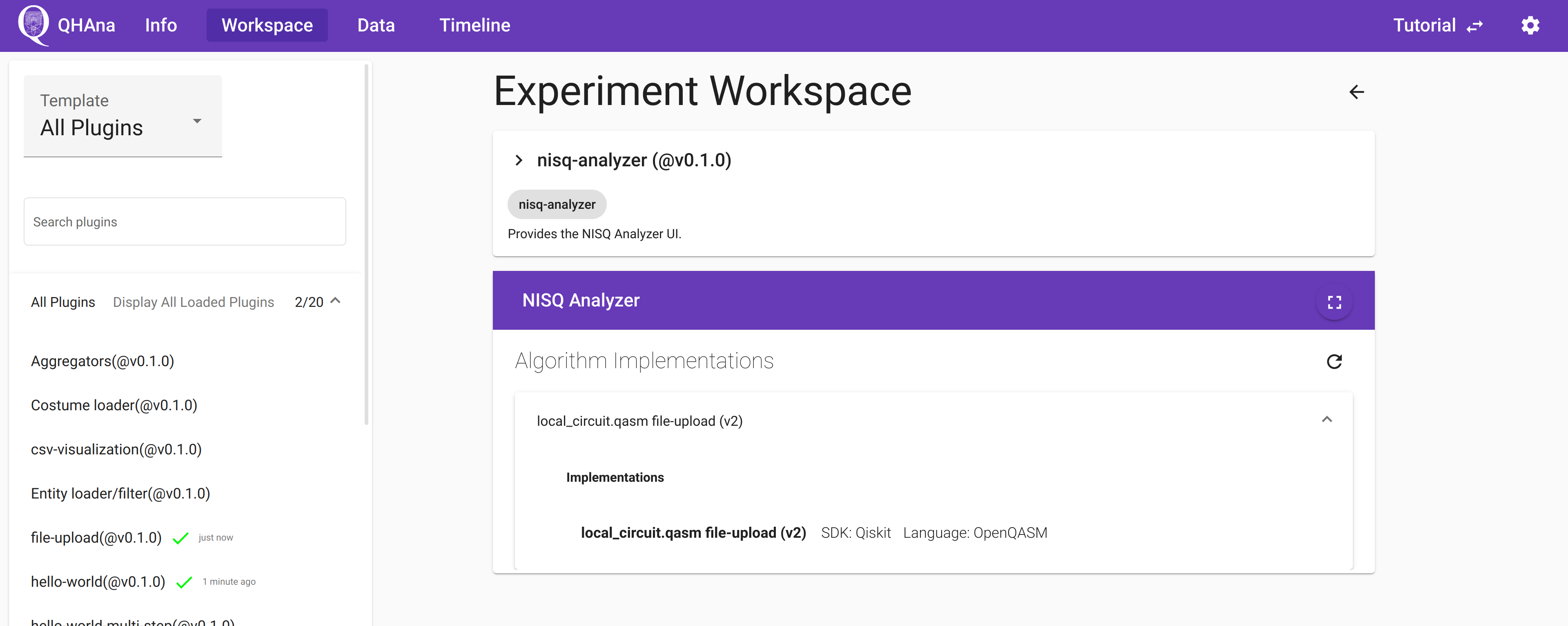Expand the nisq-analyzer (@v0.1.0) details chevron

pyautogui.click(x=519, y=160)
